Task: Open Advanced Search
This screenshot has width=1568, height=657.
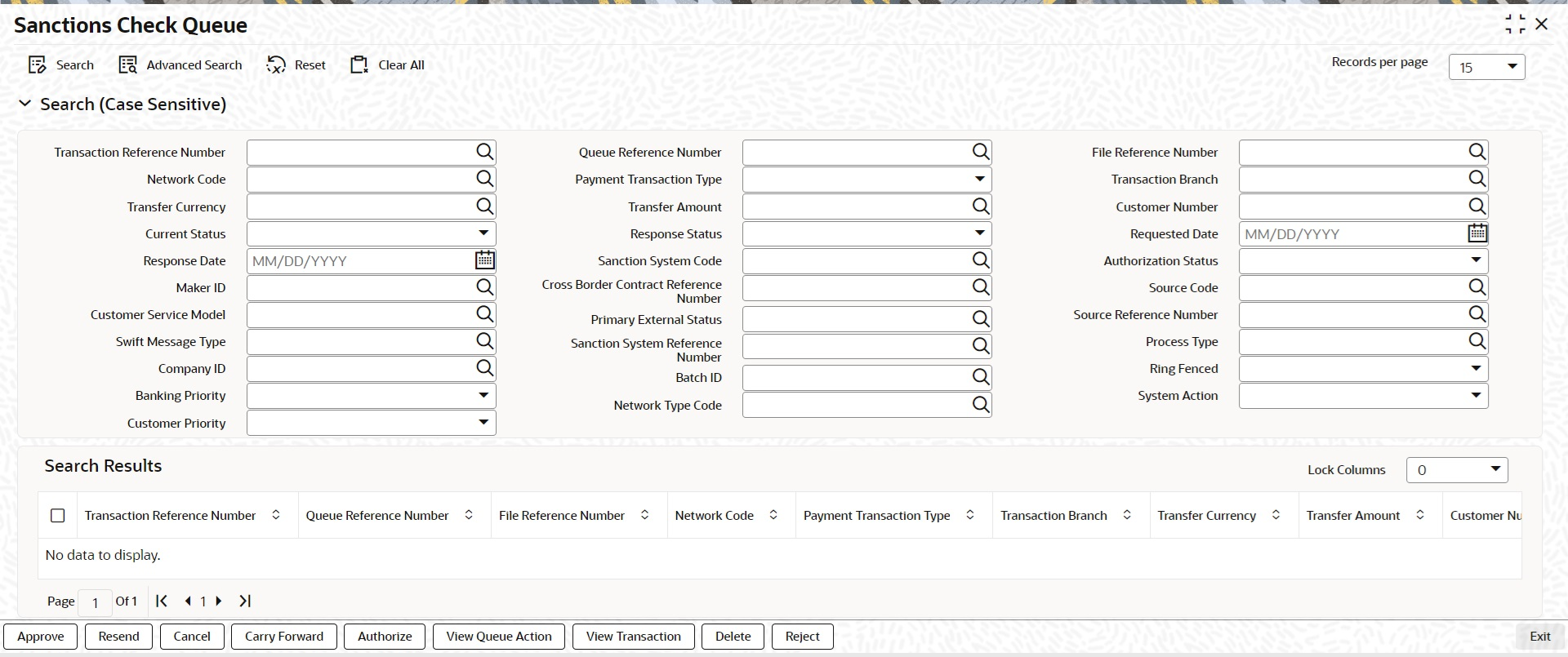Action: 180,65
